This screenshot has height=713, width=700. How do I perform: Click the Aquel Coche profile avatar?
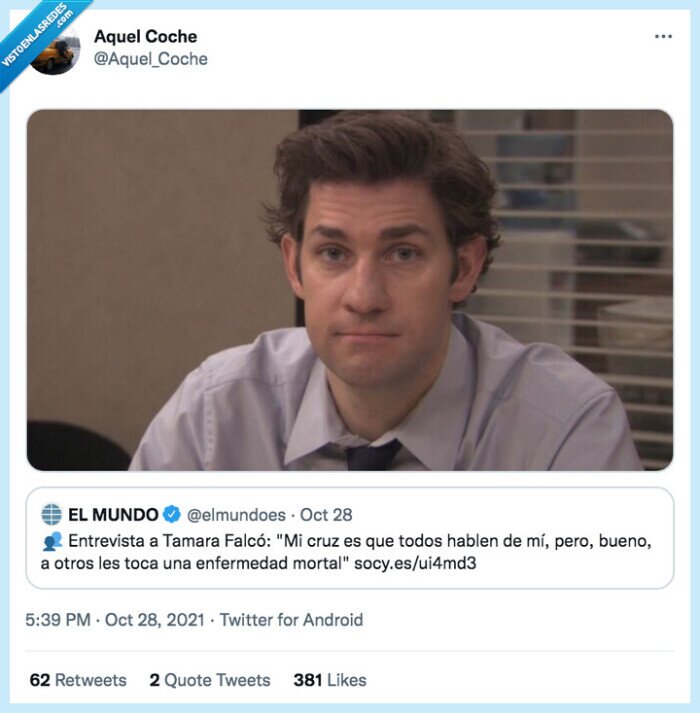[55, 50]
